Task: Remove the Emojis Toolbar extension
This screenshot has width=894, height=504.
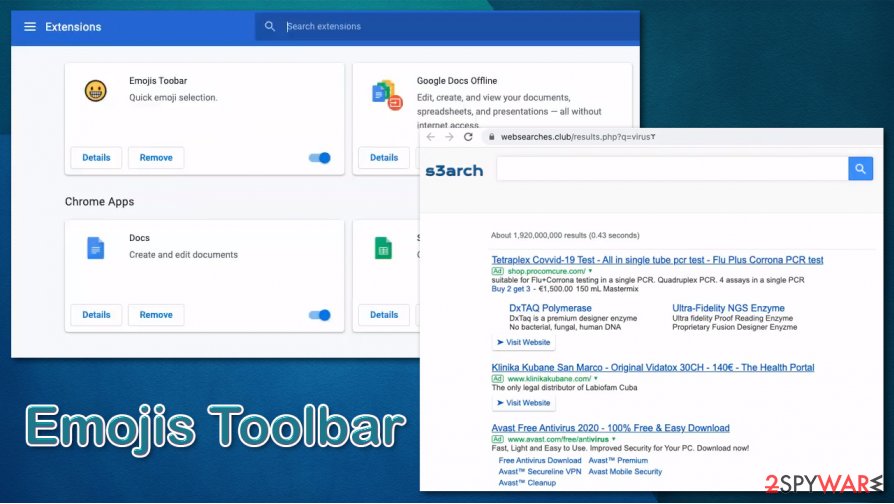Action: tap(156, 157)
